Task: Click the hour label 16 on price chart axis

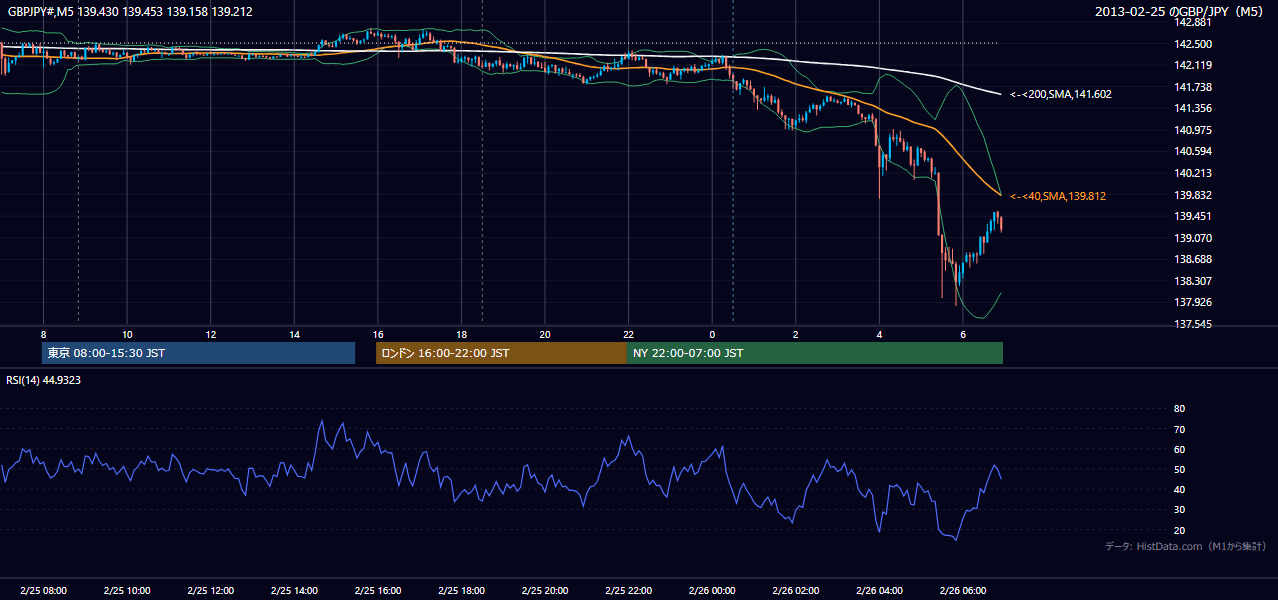Action: 378,334
